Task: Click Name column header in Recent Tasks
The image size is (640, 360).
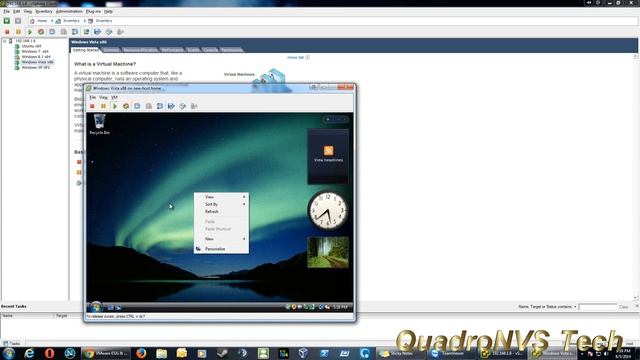Action: (27, 316)
